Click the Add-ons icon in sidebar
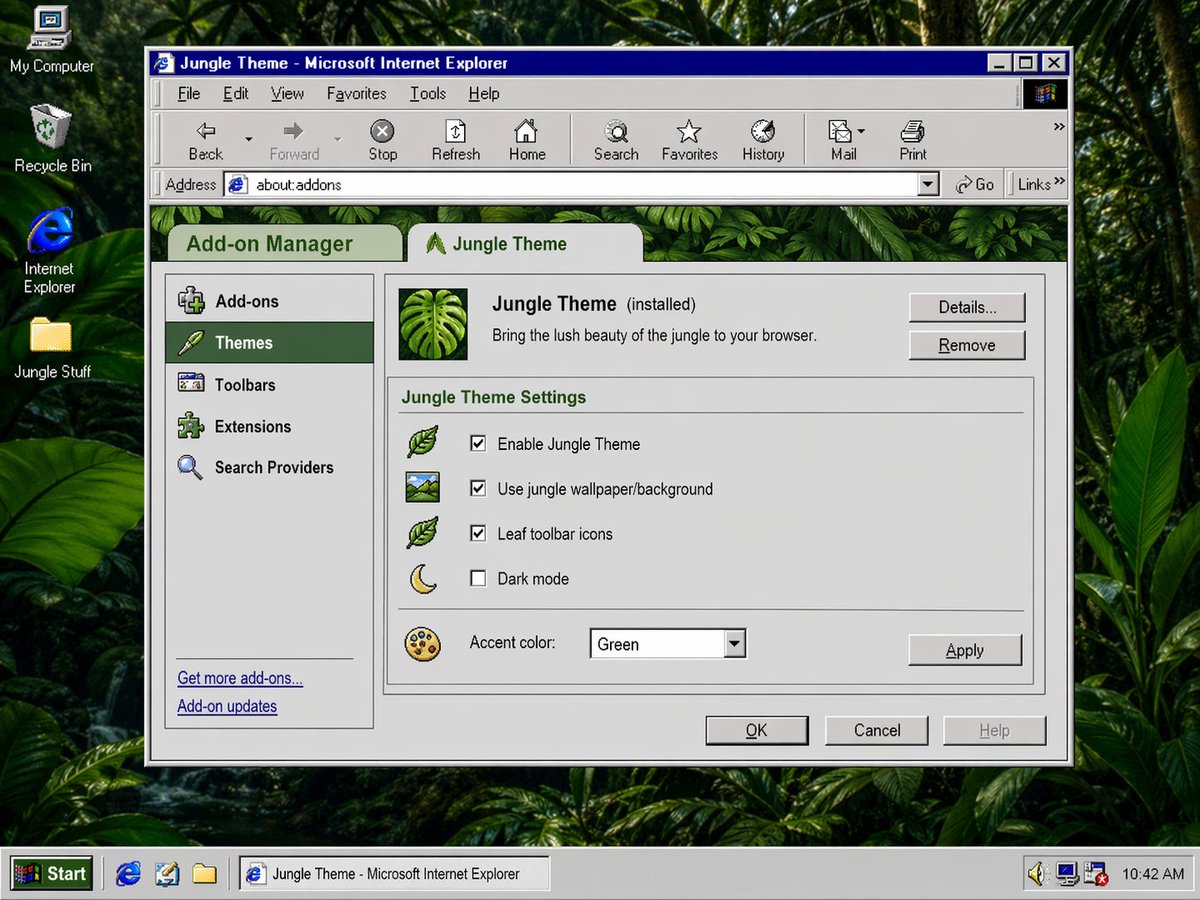The image size is (1200, 900). click(x=190, y=300)
